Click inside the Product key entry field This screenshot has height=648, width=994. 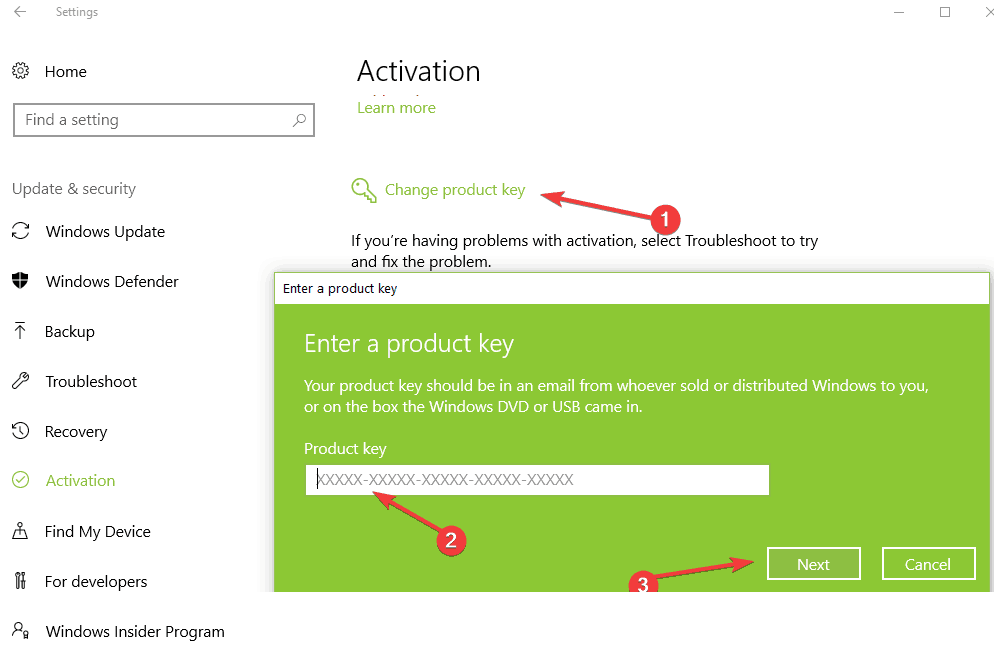coord(536,480)
